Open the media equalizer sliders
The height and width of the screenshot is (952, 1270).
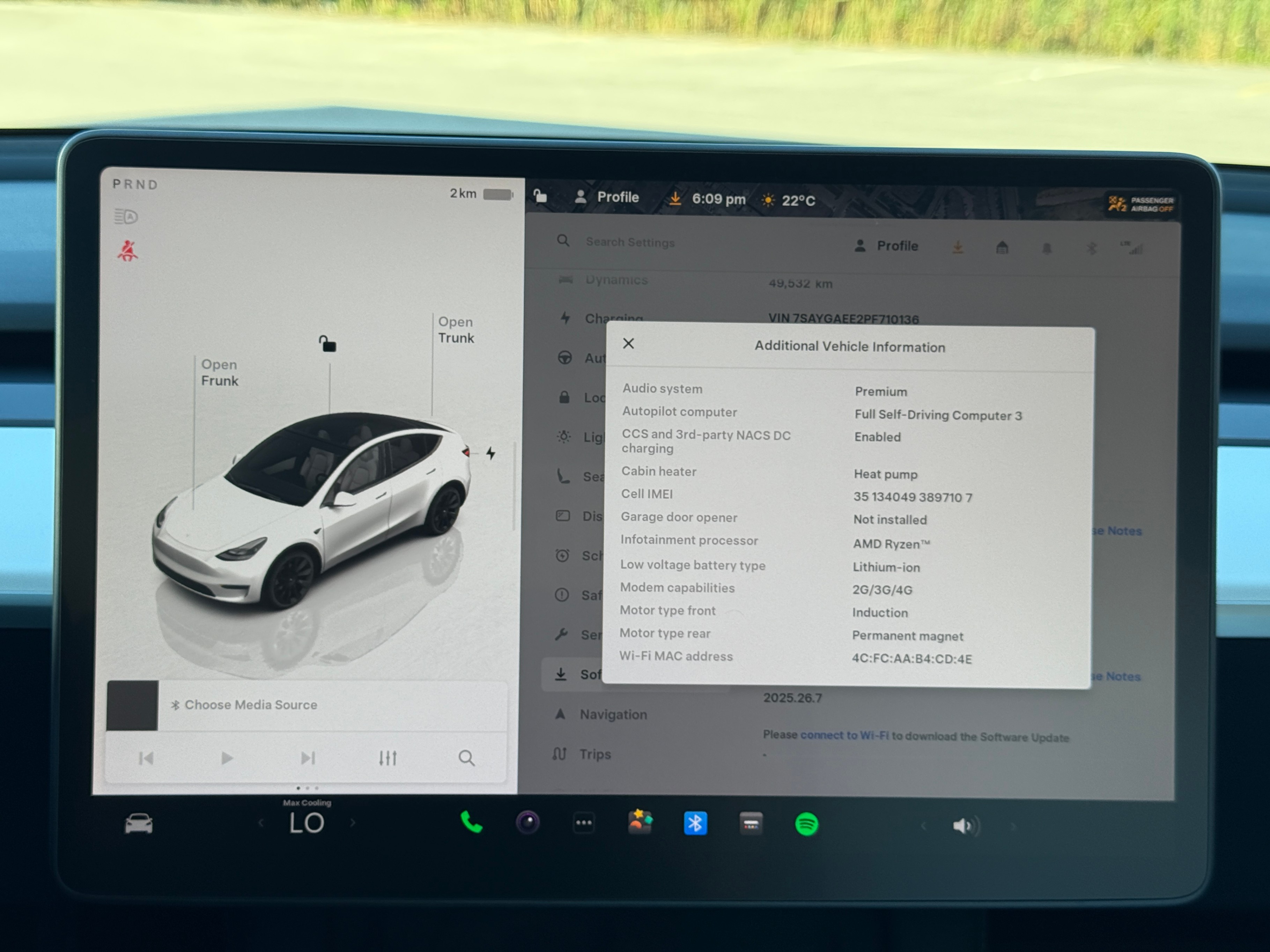[x=387, y=758]
